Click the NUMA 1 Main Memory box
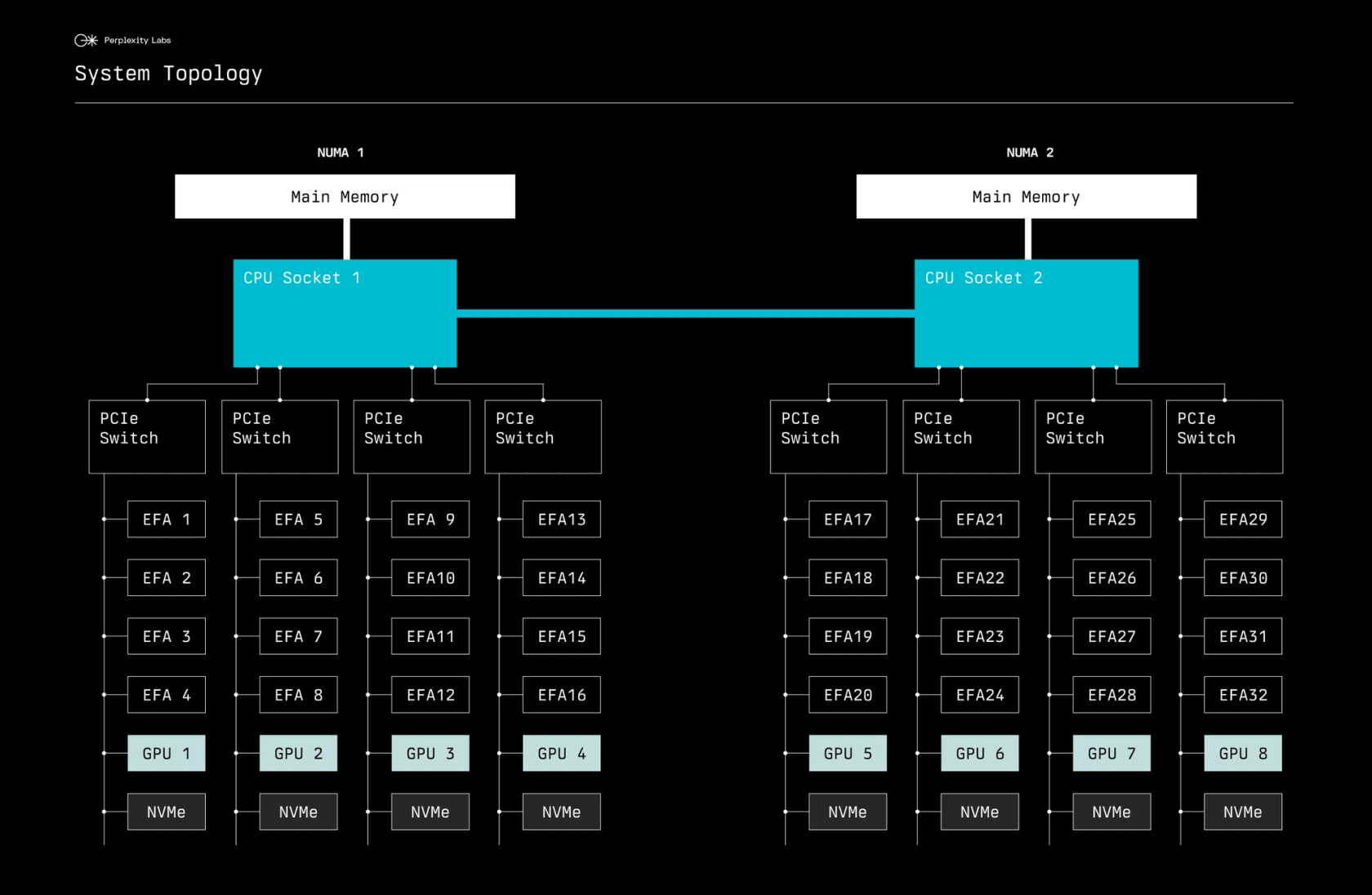This screenshot has width=1372, height=895. click(x=345, y=196)
